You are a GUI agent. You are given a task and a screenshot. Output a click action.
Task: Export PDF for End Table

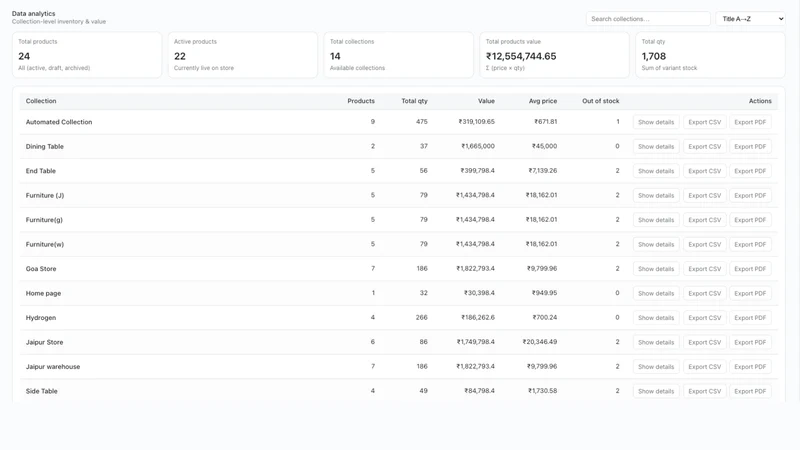[x=750, y=171]
